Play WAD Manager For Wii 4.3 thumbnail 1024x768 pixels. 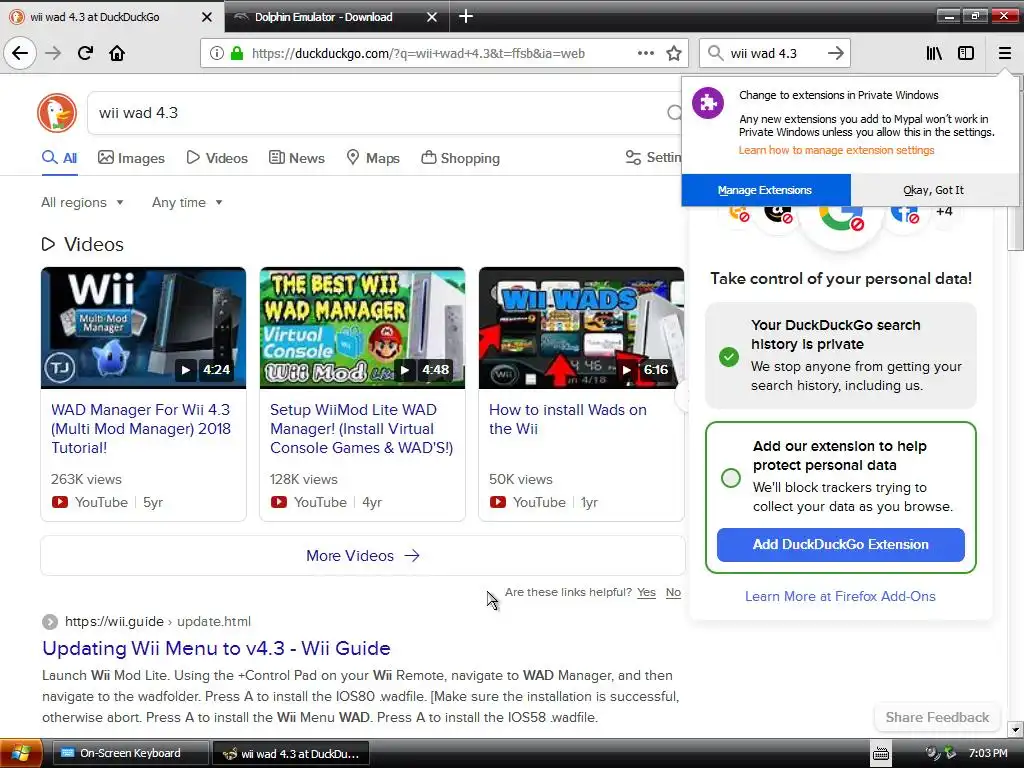pos(144,328)
